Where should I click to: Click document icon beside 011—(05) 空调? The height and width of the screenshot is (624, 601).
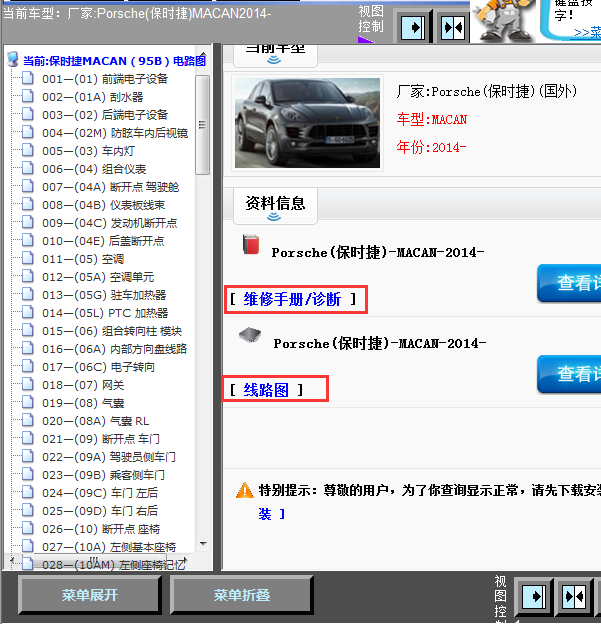coord(27,258)
